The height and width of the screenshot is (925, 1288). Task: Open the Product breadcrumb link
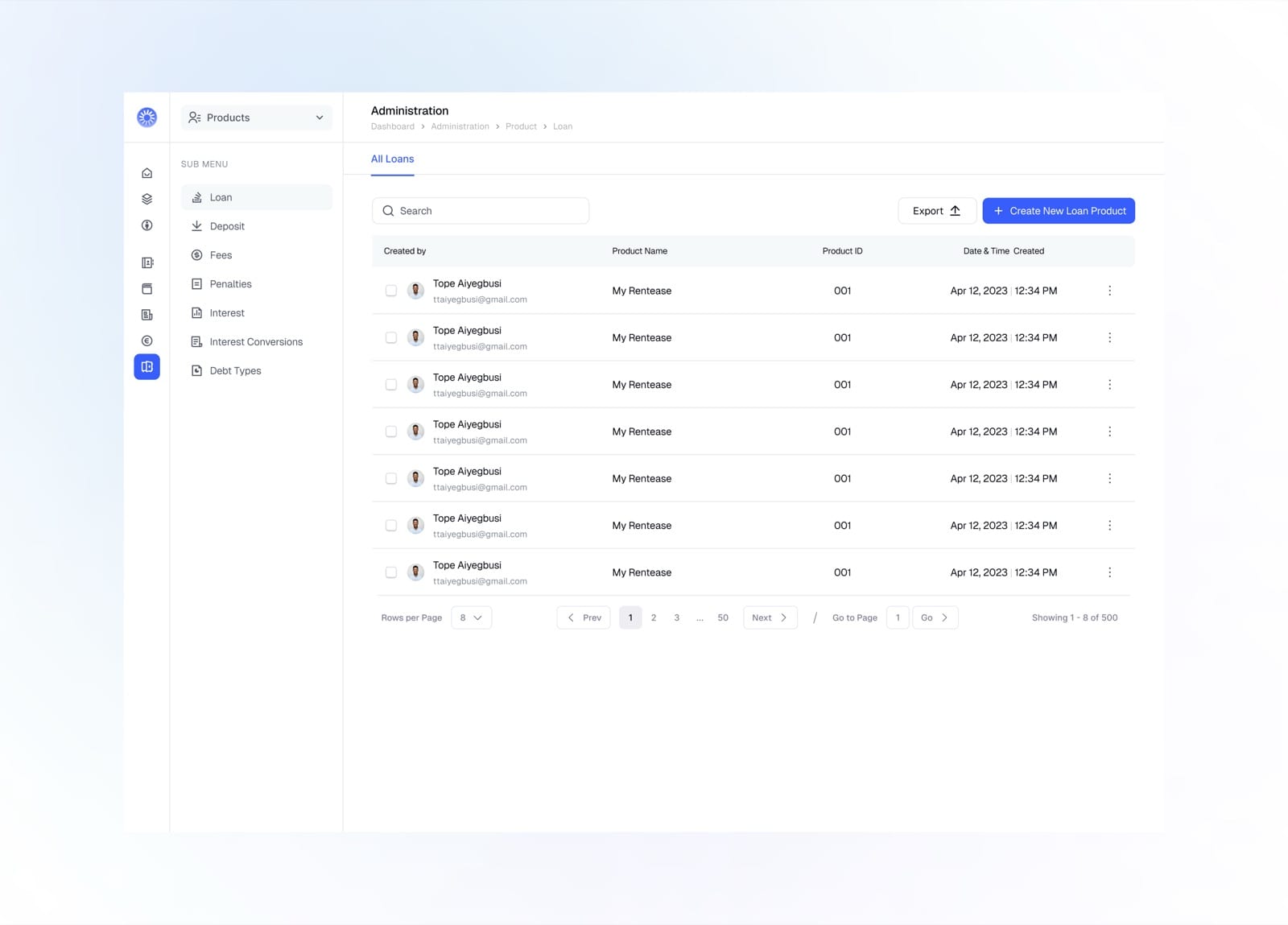coord(521,126)
